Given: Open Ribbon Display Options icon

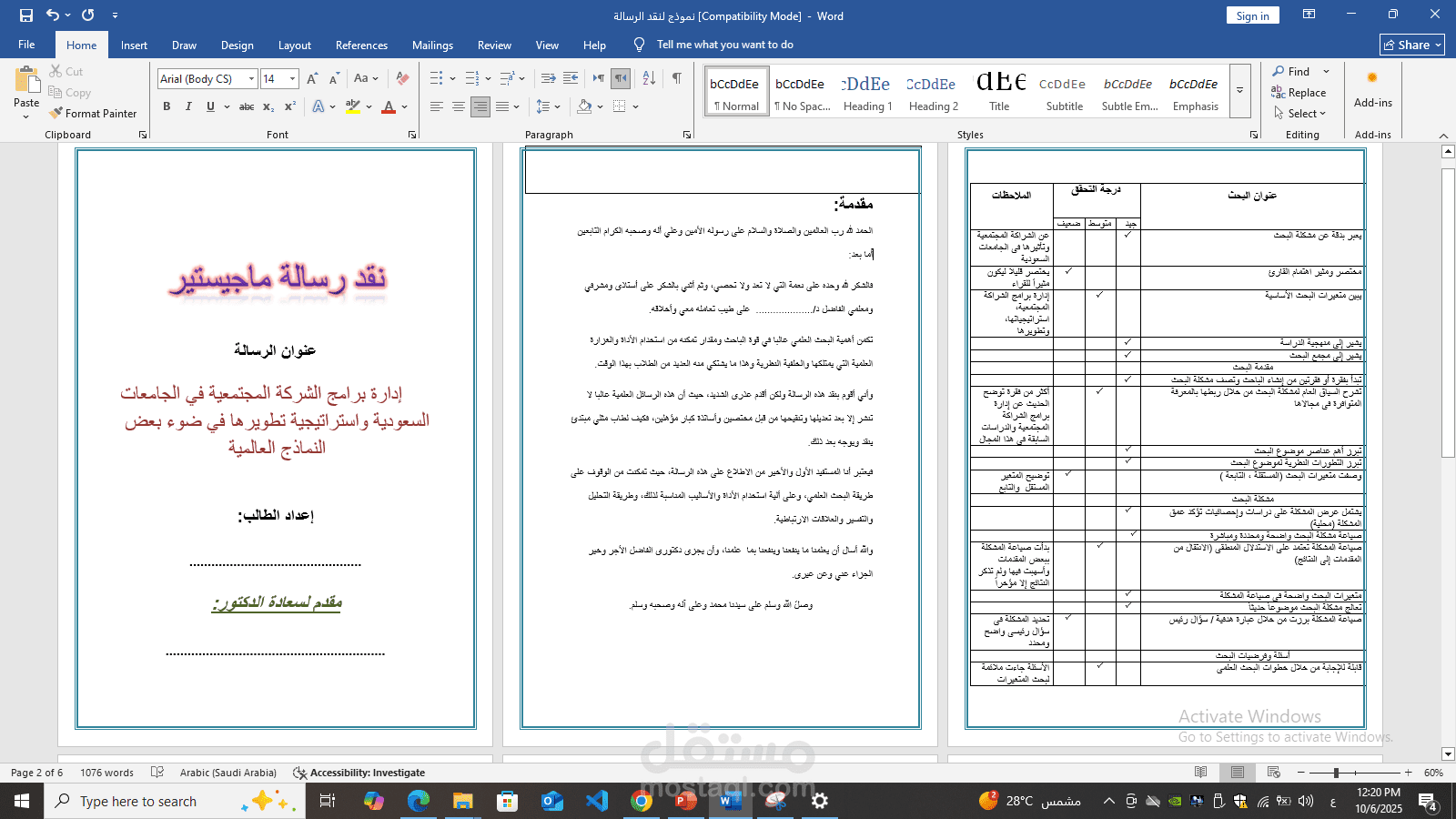Looking at the screenshot, I should [x=1309, y=15].
